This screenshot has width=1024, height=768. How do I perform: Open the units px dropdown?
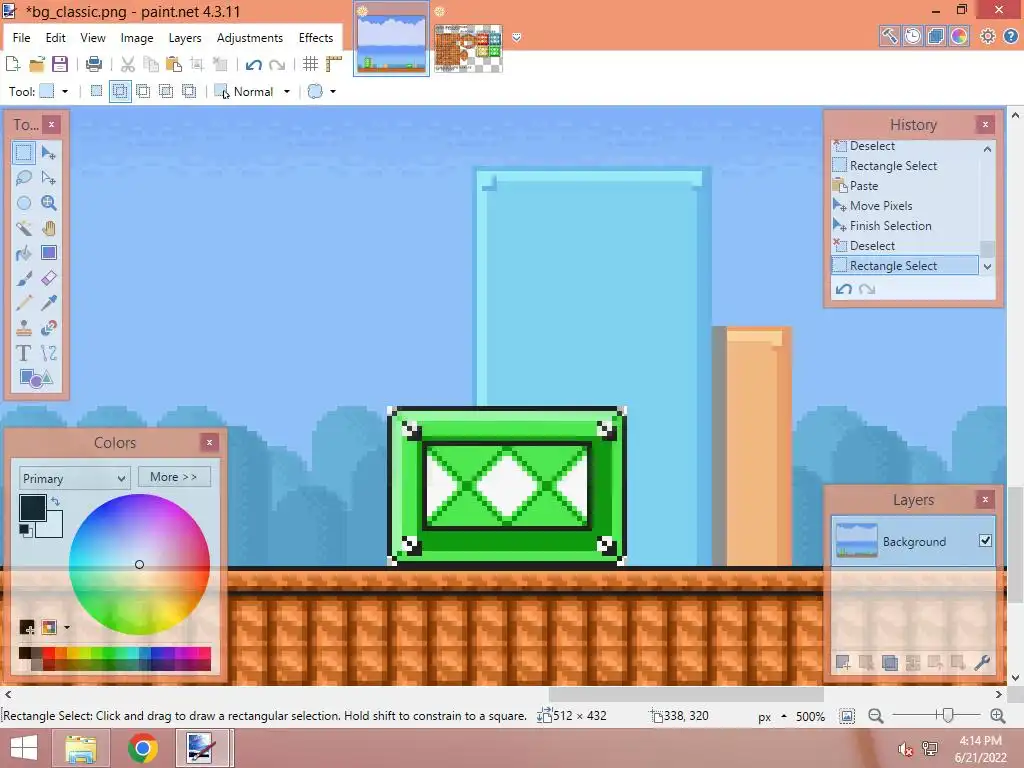click(772, 716)
